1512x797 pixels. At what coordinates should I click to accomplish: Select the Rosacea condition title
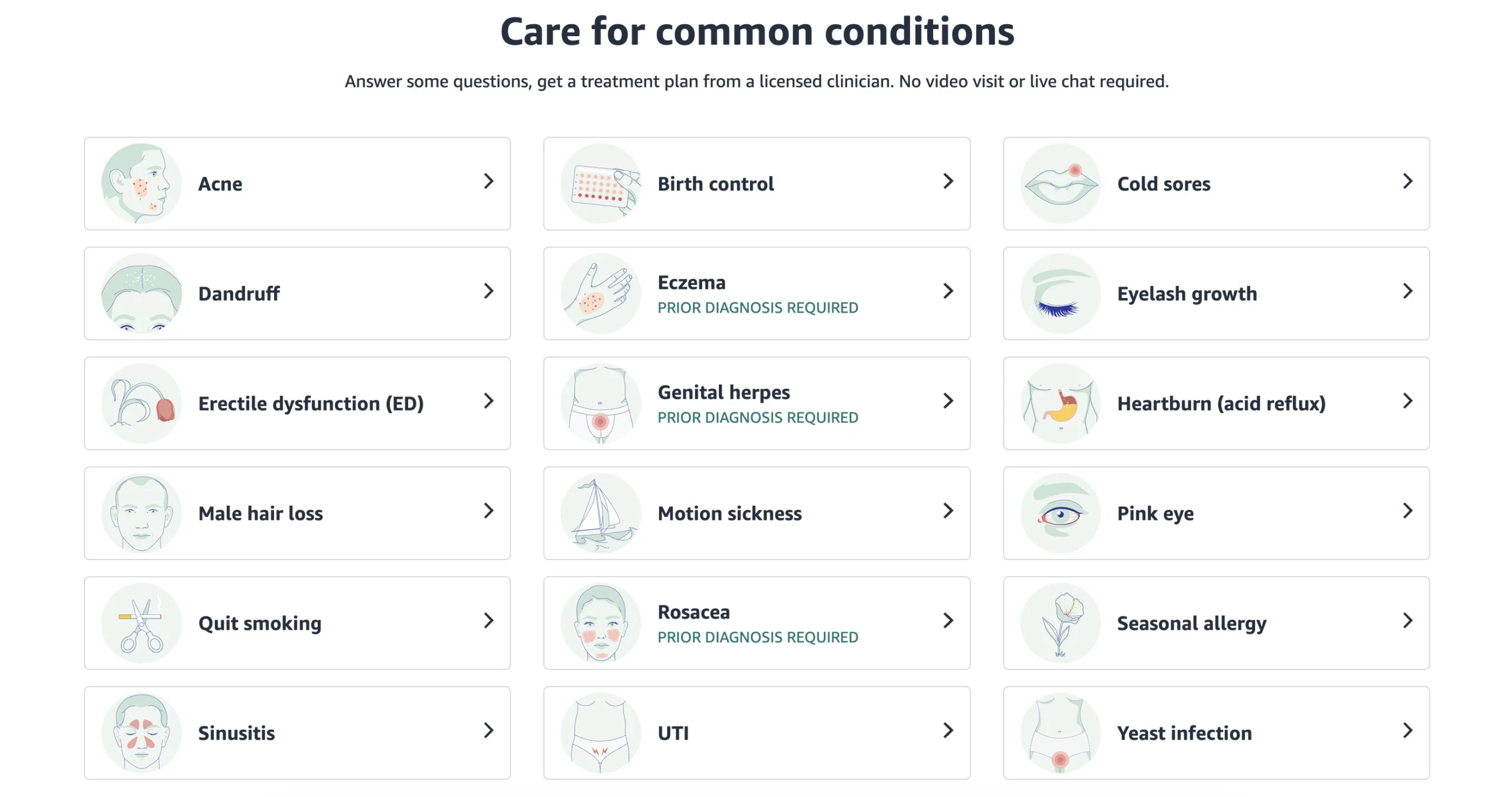(693, 612)
